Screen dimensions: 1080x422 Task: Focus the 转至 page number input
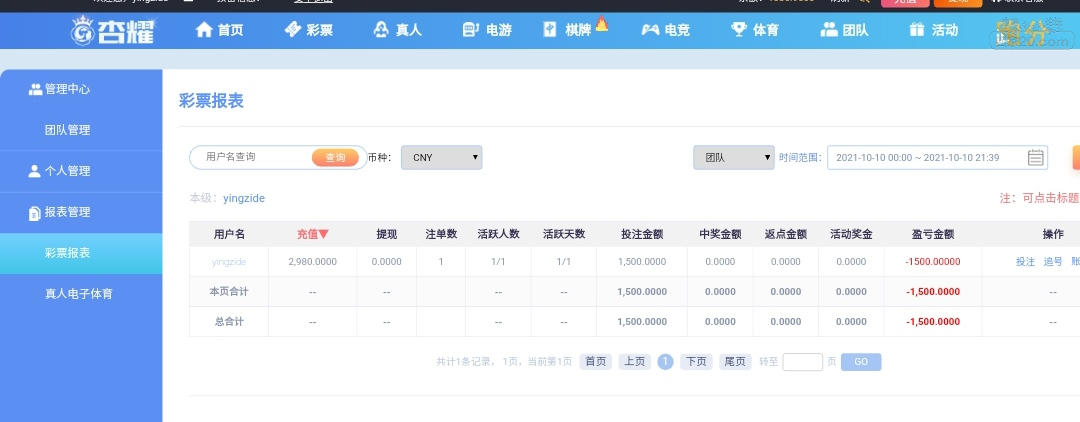pos(802,362)
